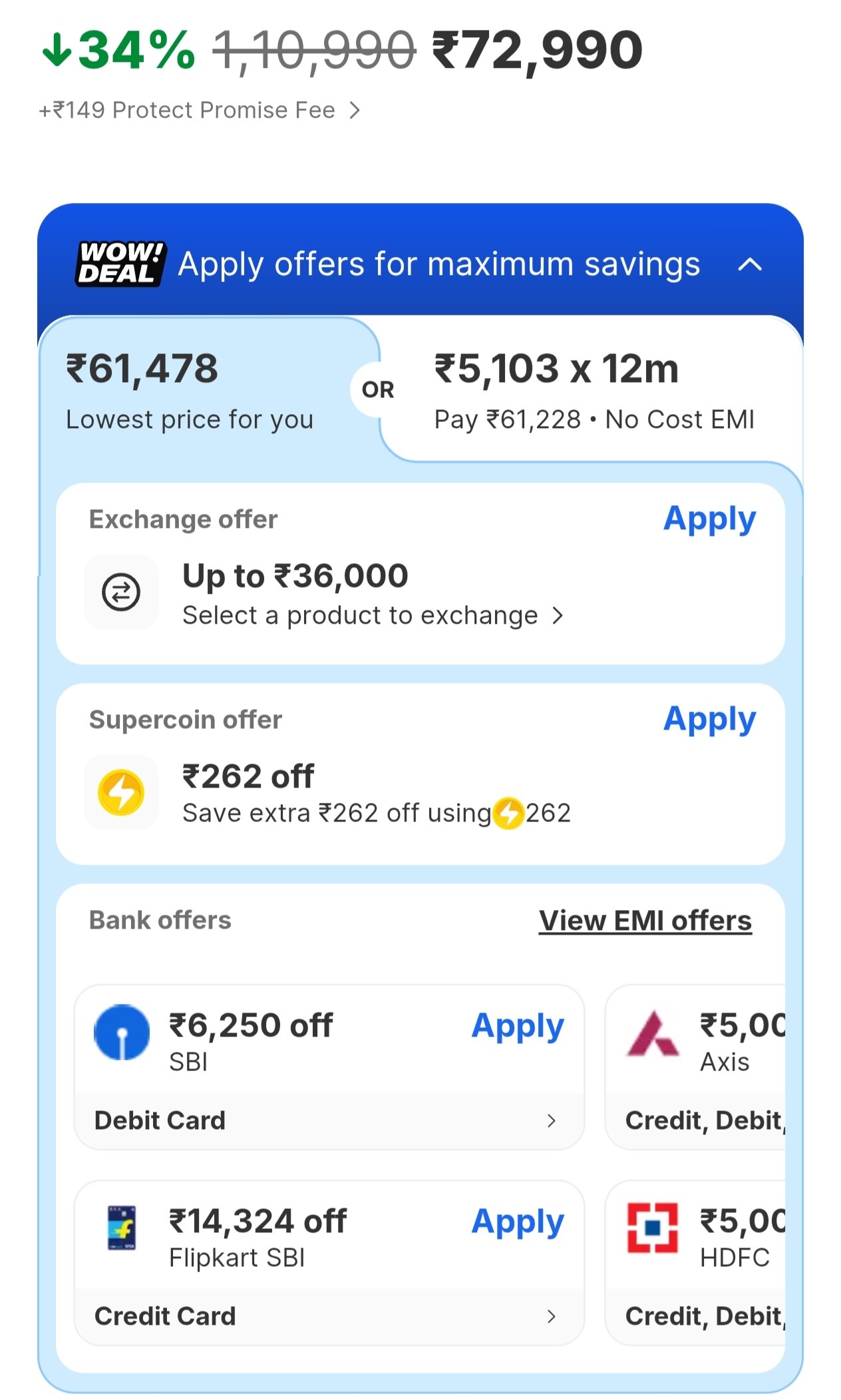Tap the inline Supercoin icon beside 262
The height and width of the screenshot is (1400, 841).
click(x=509, y=814)
